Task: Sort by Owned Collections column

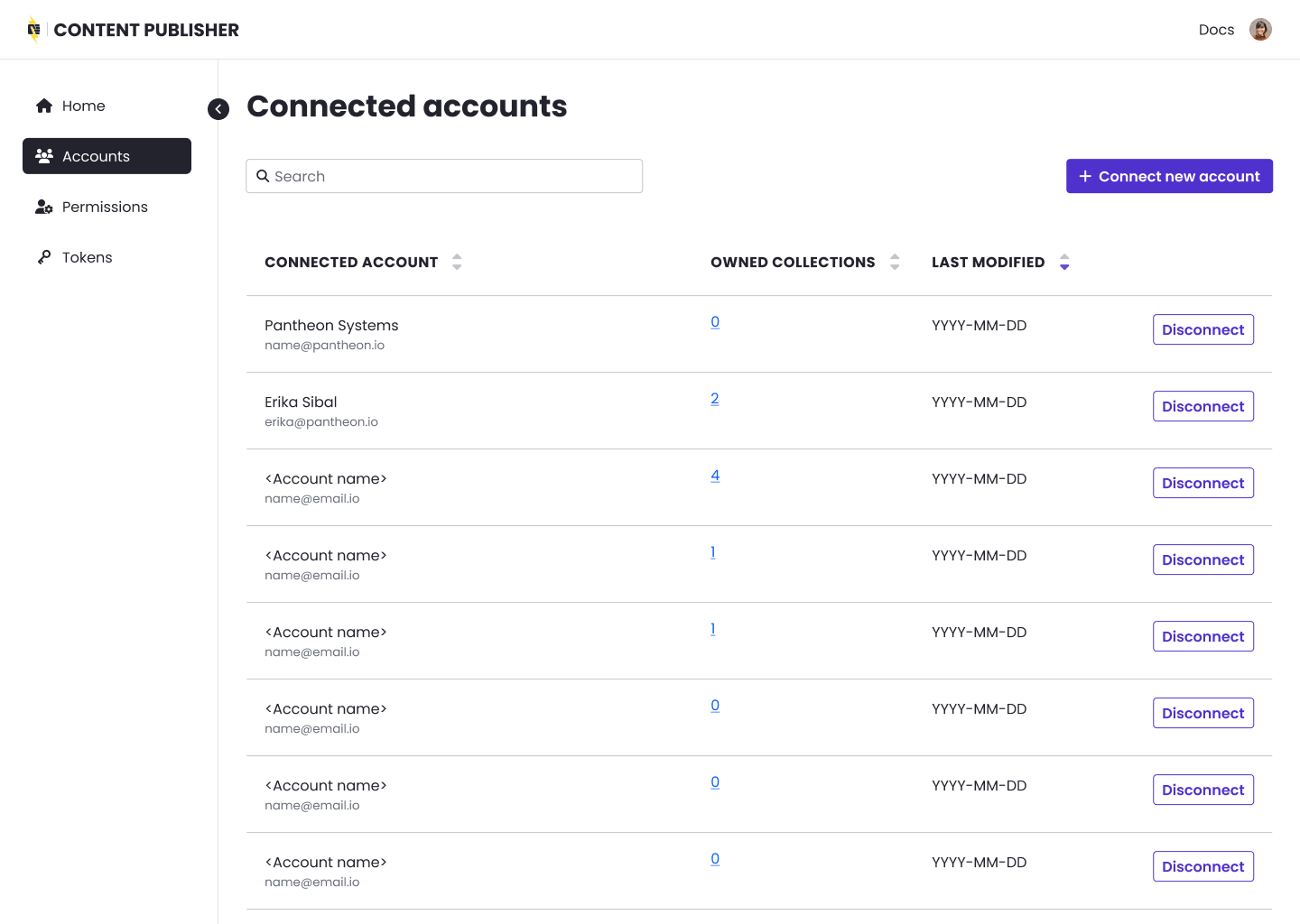Action: (x=895, y=262)
